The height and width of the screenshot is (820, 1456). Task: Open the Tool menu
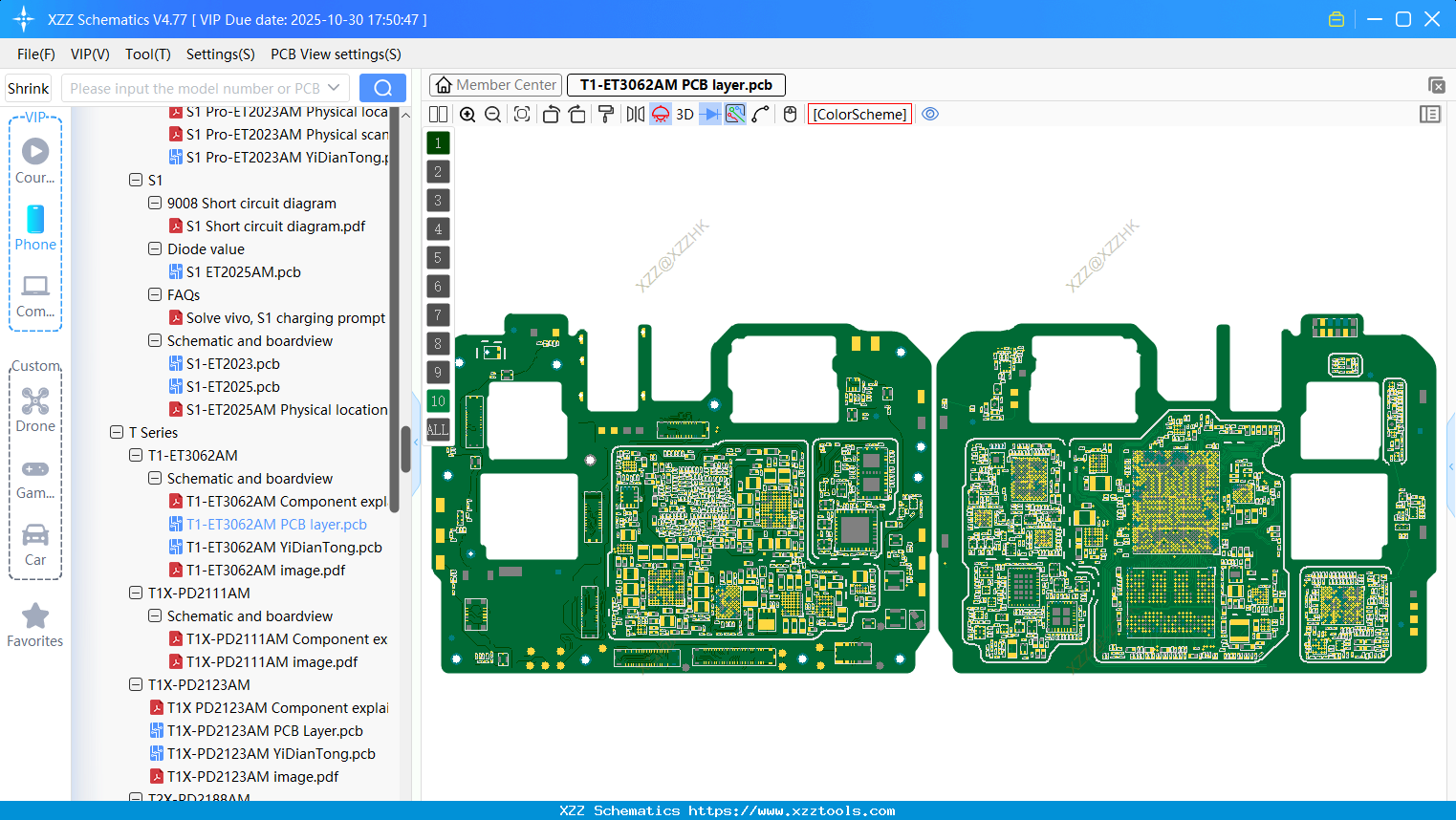[x=147, y=54]
